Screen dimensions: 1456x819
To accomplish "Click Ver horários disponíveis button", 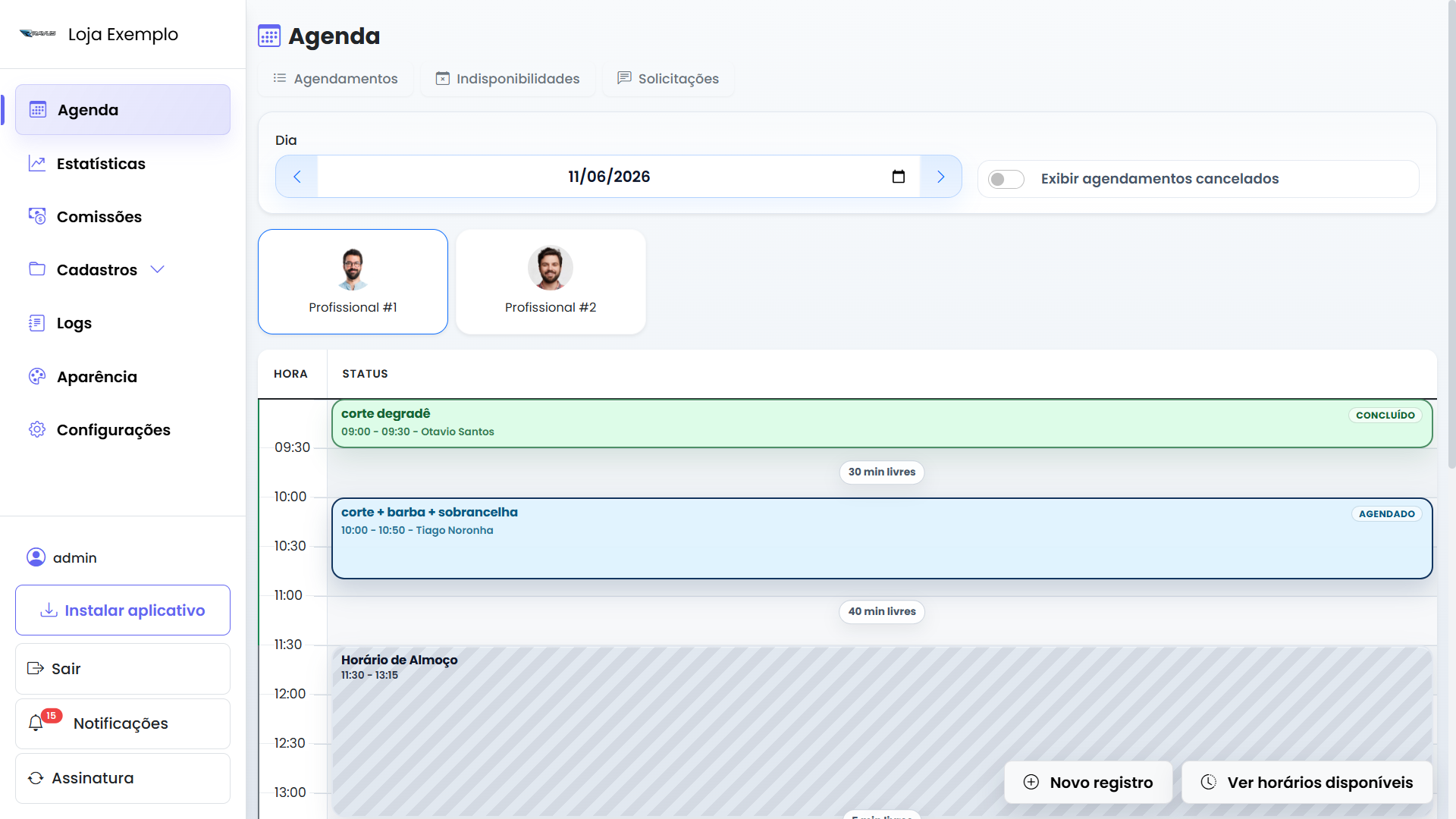I will click(1307, 783).
